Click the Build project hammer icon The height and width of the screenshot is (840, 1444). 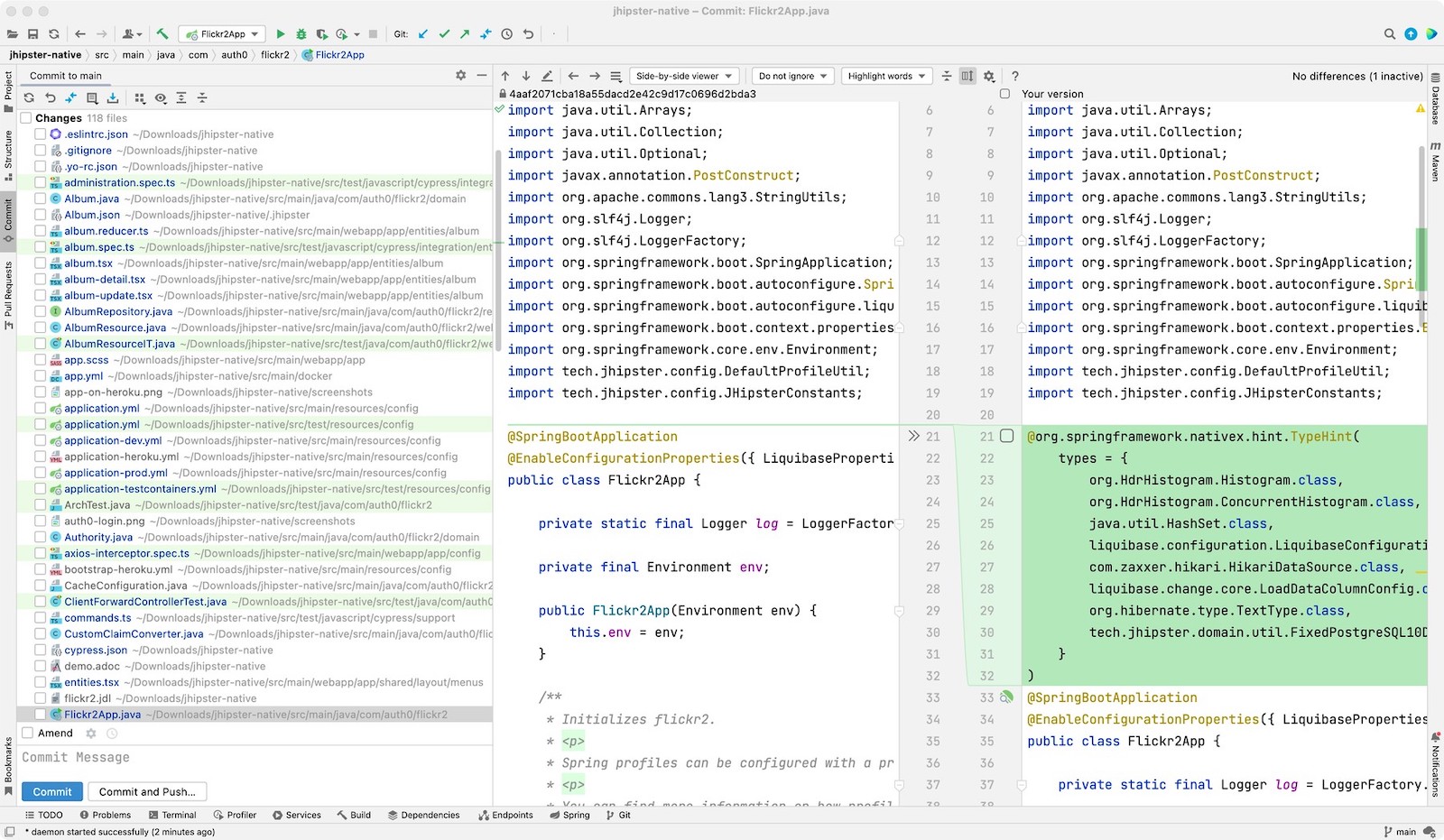point(162,34)
